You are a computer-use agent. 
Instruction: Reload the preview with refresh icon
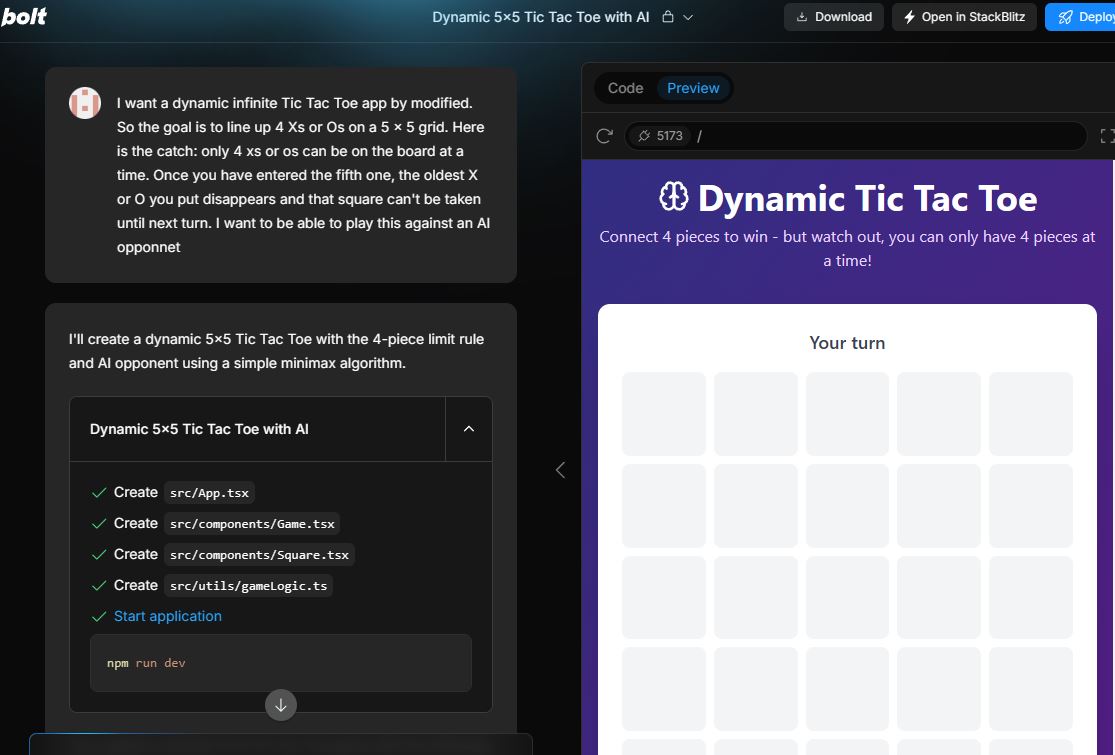pyautogui.click(x=604, y=136)
